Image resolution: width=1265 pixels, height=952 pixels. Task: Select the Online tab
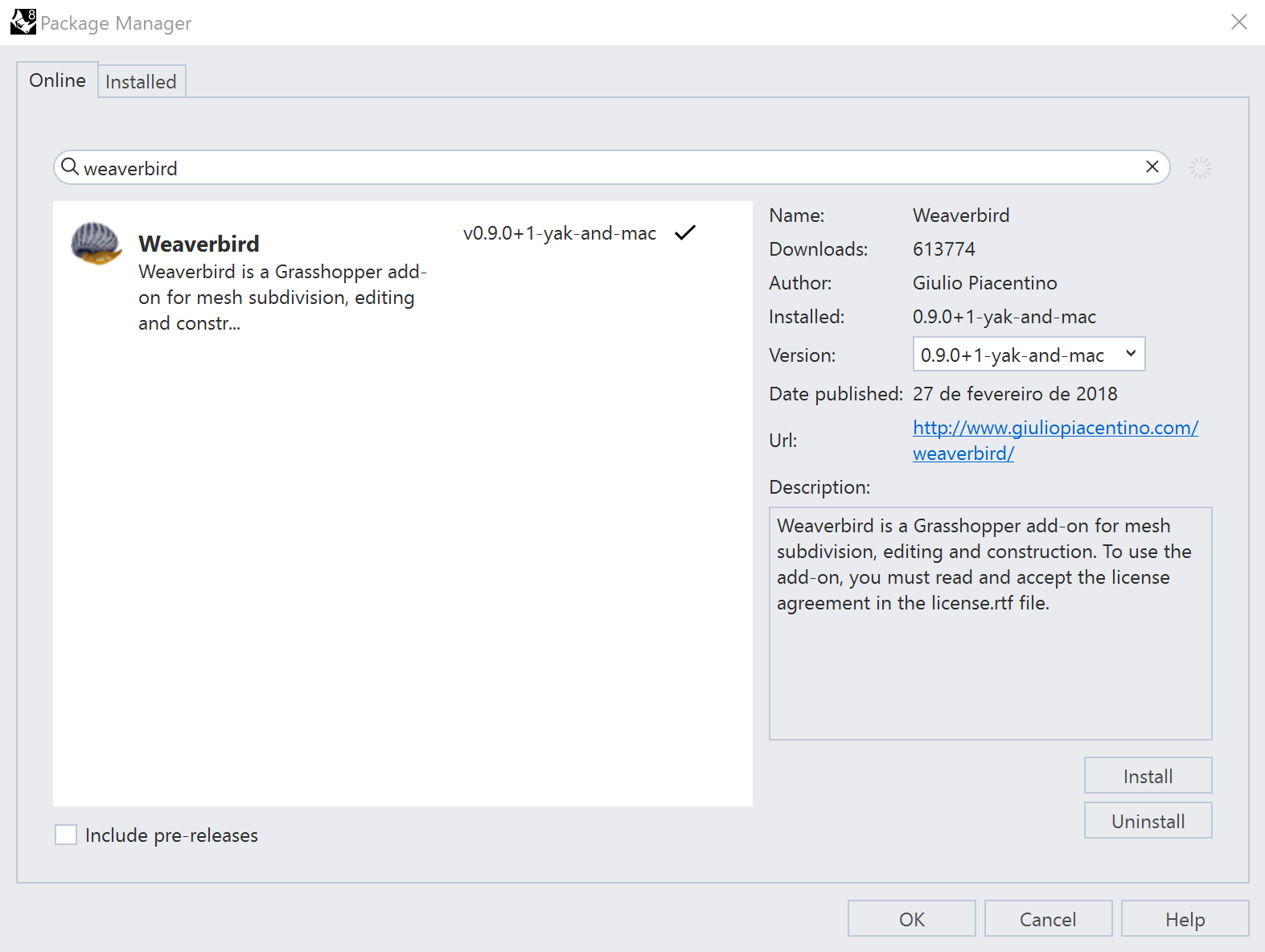(57, 80)
